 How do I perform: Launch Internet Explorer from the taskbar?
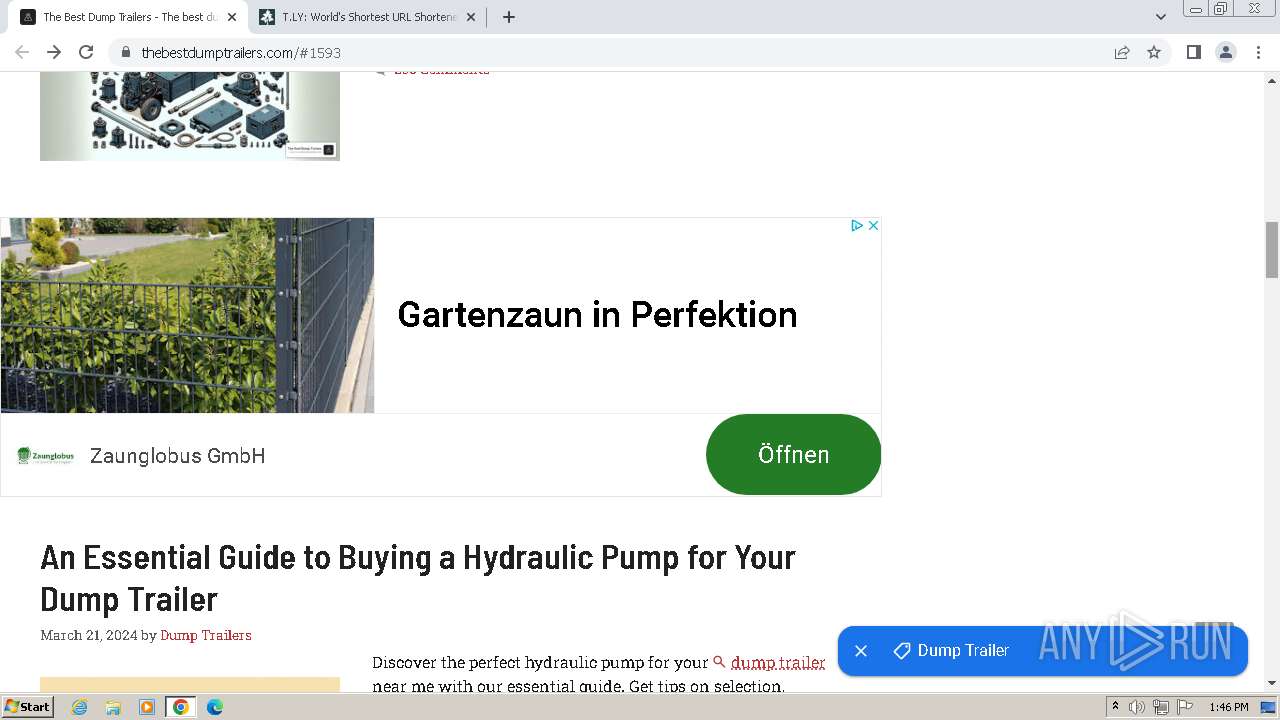80,707
